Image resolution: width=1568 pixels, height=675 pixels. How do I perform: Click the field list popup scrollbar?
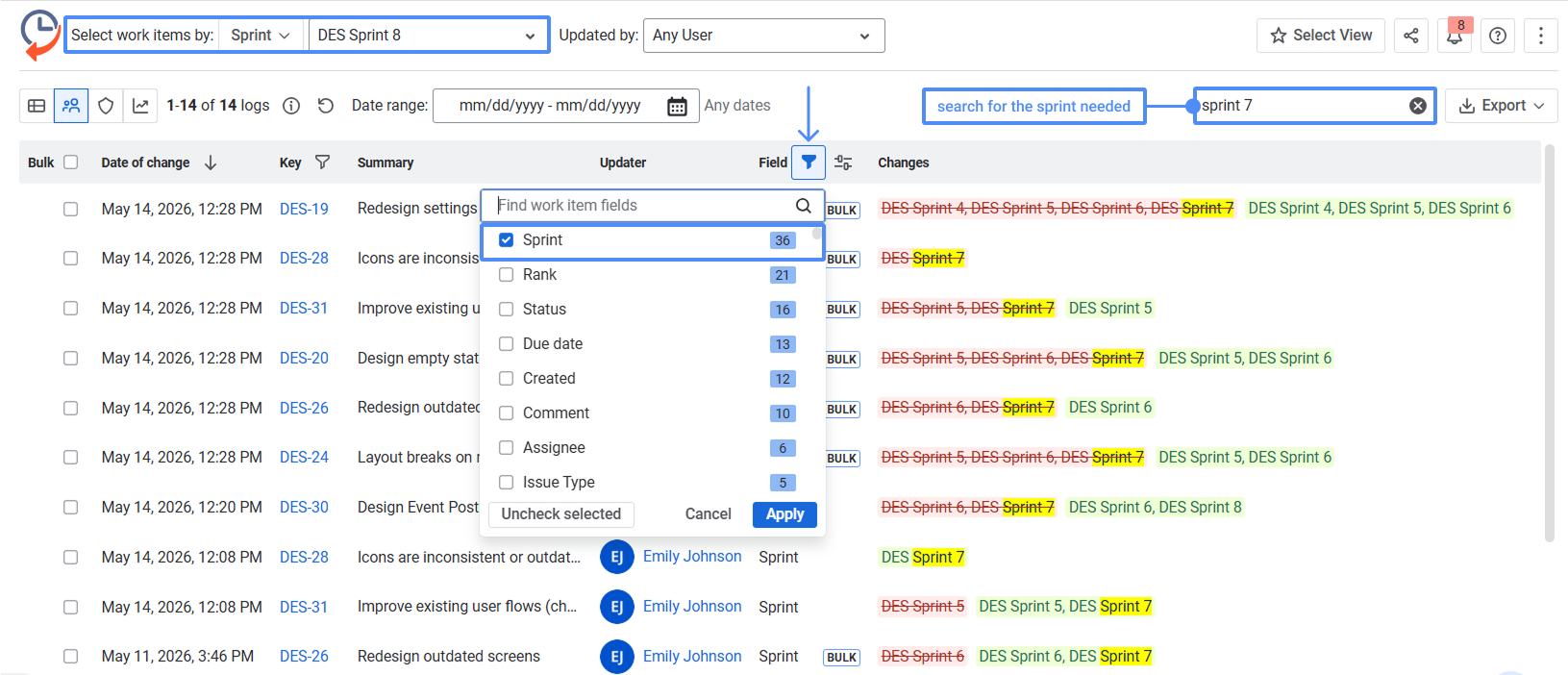[817, 233]
